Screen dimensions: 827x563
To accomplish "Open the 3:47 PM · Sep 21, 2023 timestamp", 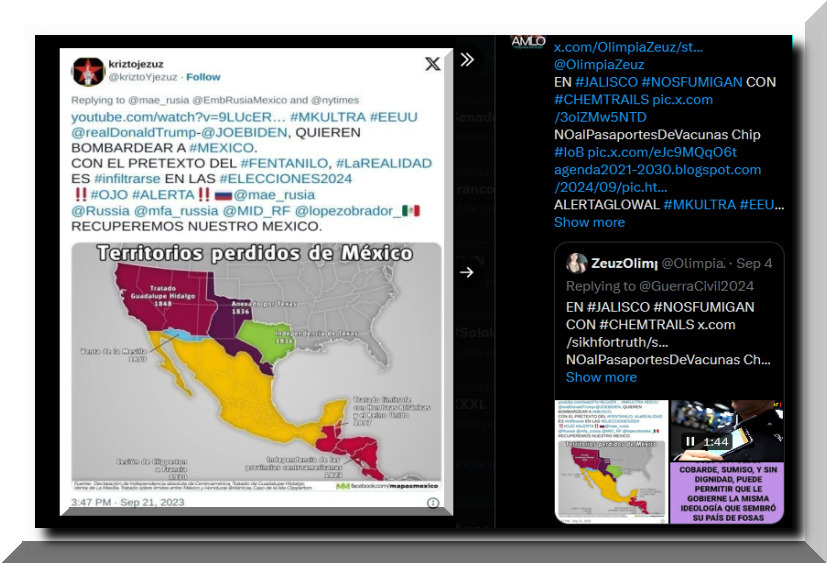I will point(128,502).
